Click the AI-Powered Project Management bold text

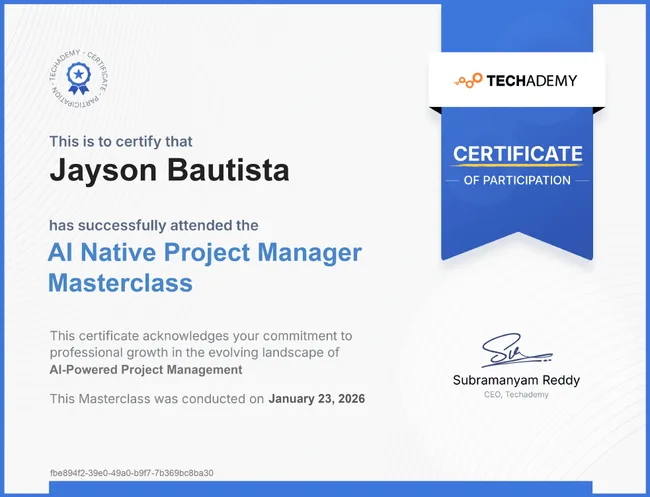click(146, 369)
